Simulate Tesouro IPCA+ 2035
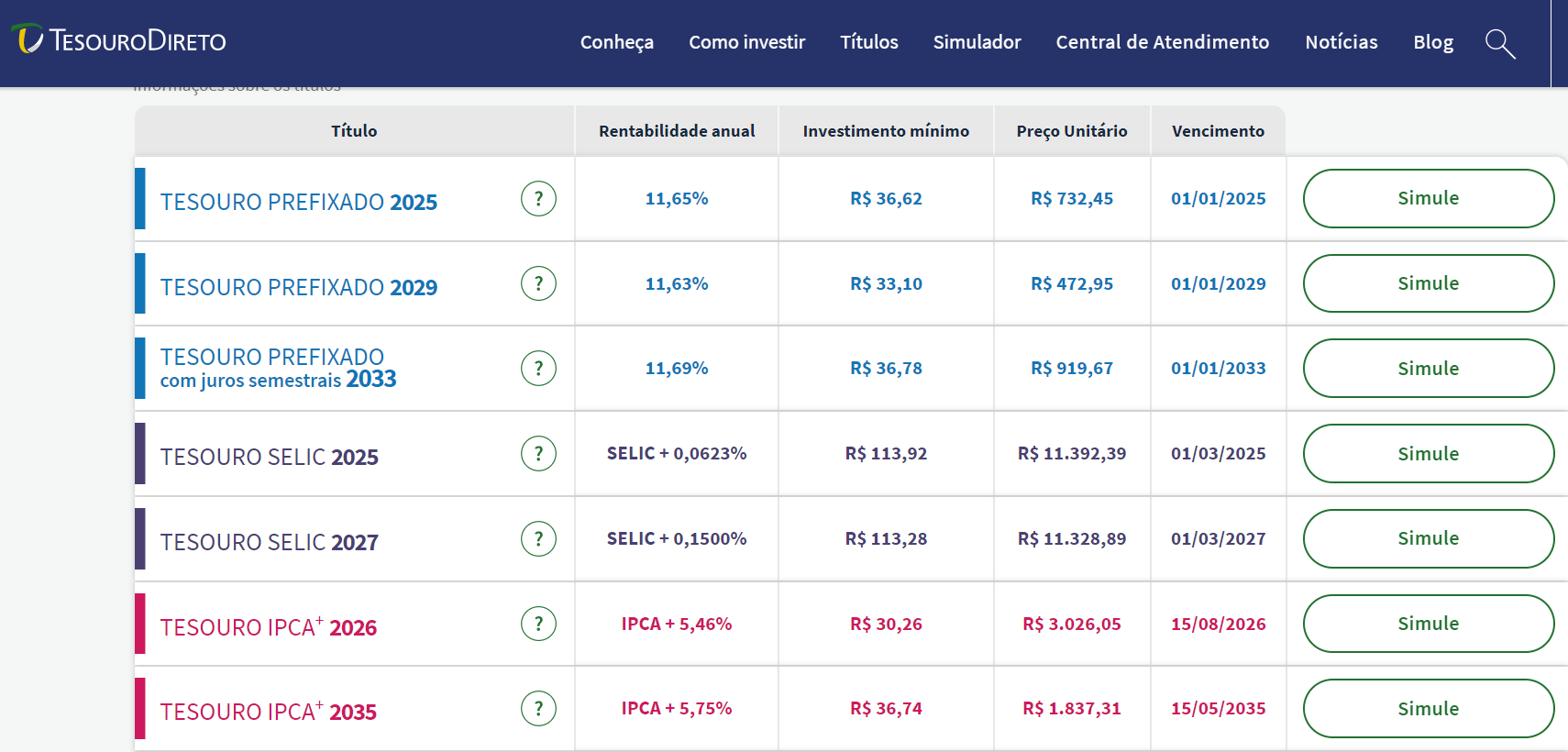Image resolution: width=1568 pixels, height=752 pixels. (1429, 708)
